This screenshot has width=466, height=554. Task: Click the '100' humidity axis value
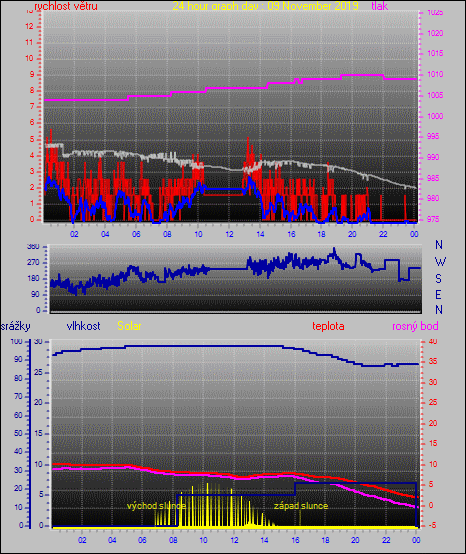click(17, 342)
